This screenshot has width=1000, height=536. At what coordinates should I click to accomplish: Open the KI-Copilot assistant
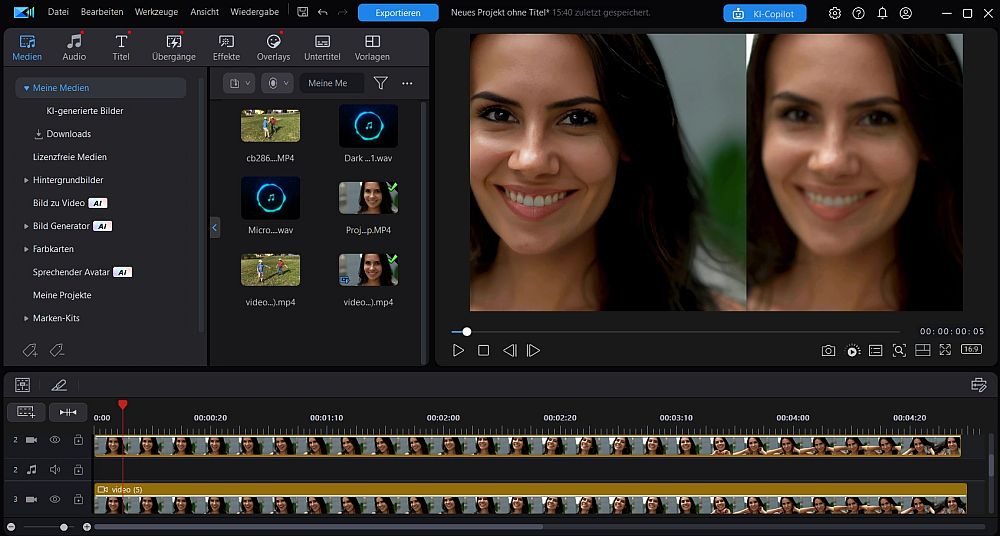click(x=765, y=13)
